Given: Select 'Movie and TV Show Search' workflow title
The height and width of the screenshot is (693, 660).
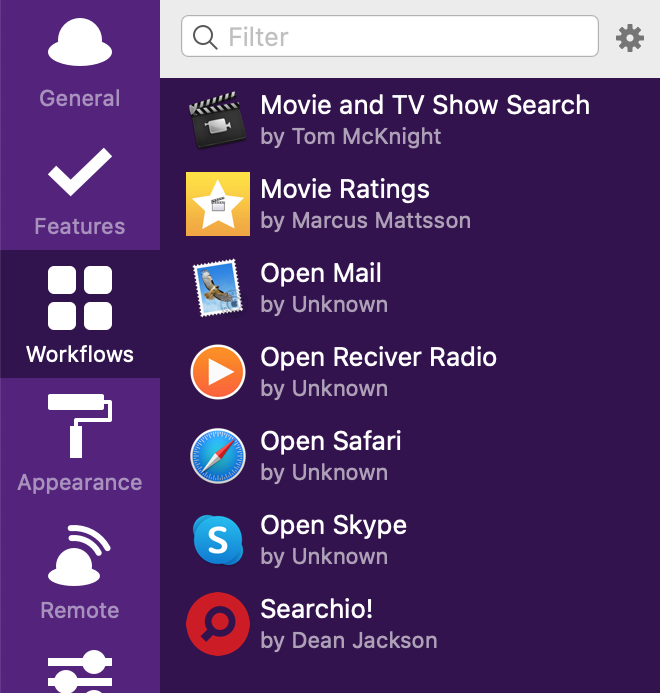Looking at the screenshot, I should click(425, 105).
